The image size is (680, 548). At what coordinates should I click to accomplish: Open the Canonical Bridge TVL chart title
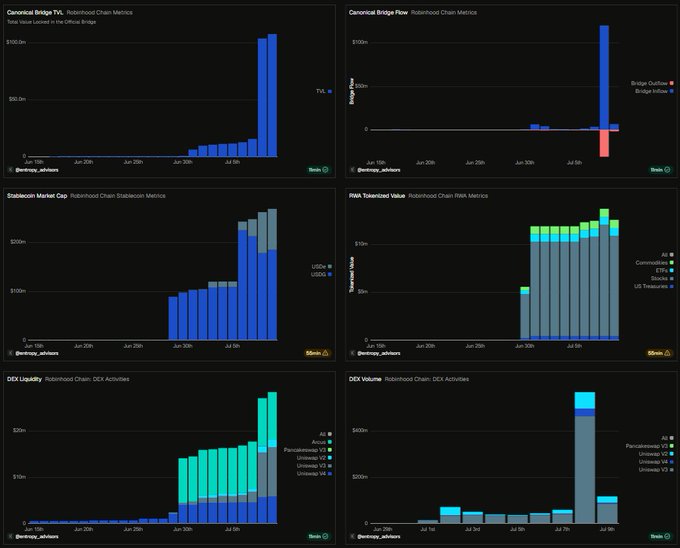point(35,13)
